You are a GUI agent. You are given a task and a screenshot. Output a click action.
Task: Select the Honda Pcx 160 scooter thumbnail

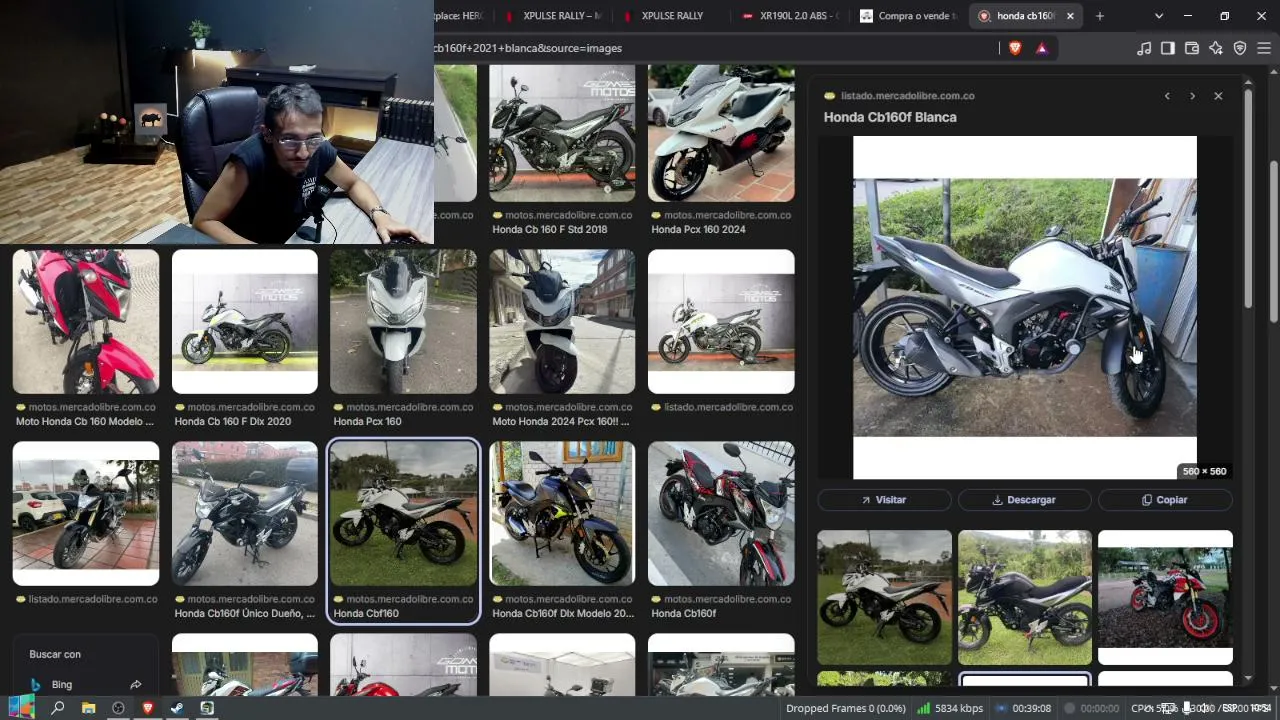(404, 321)
